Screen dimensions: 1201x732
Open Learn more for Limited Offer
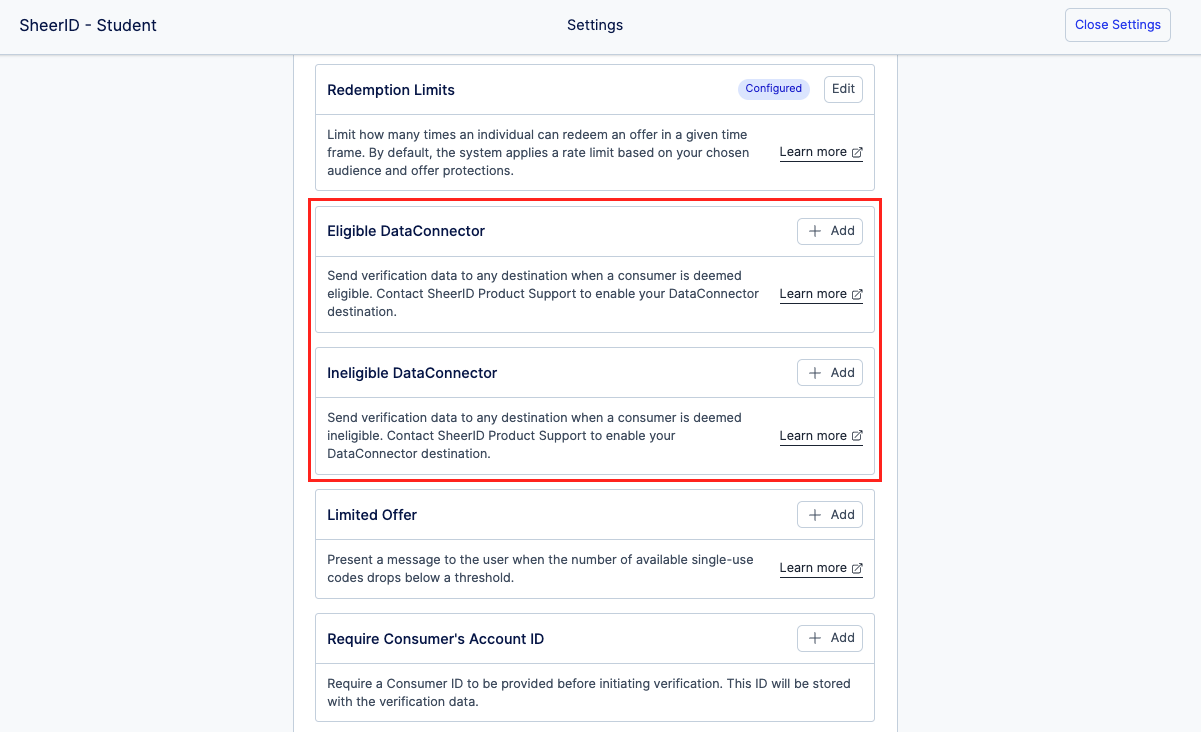point(813,568)
